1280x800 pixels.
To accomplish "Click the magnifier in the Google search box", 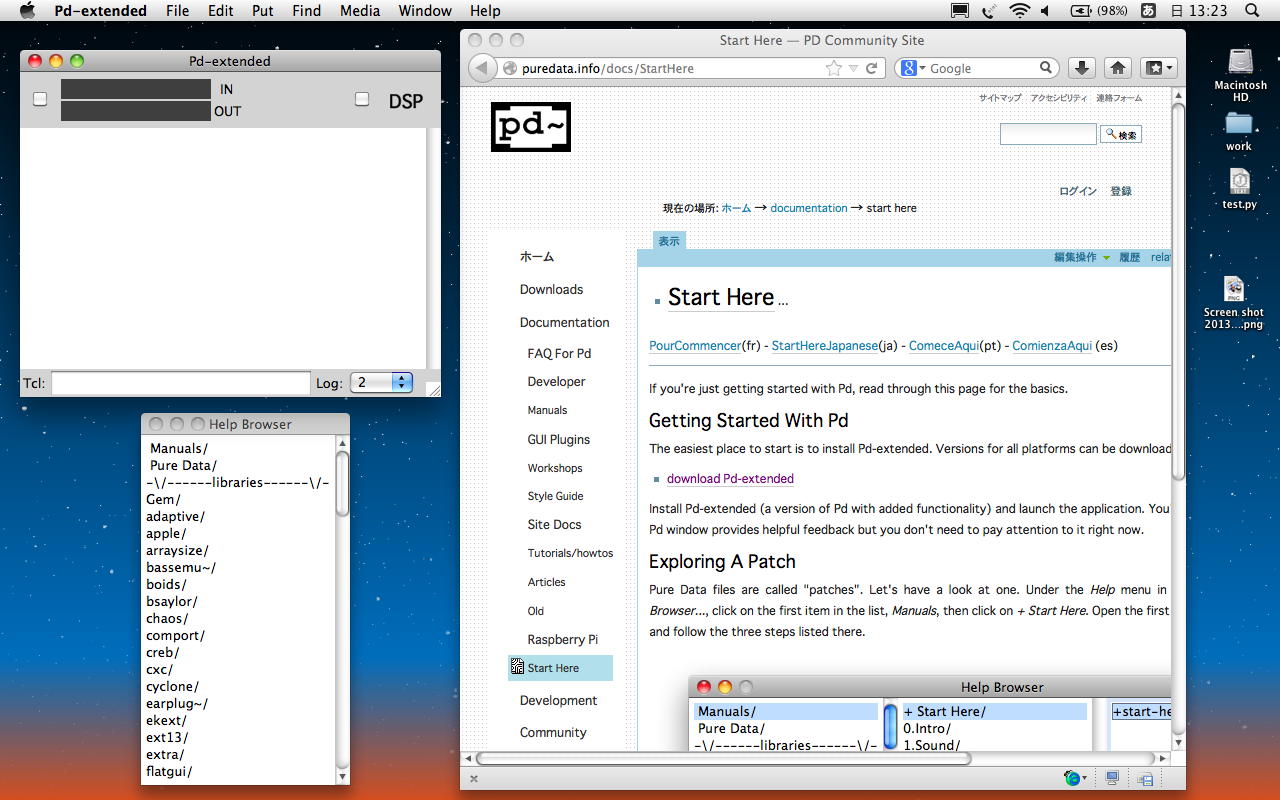I will 1046,68.
